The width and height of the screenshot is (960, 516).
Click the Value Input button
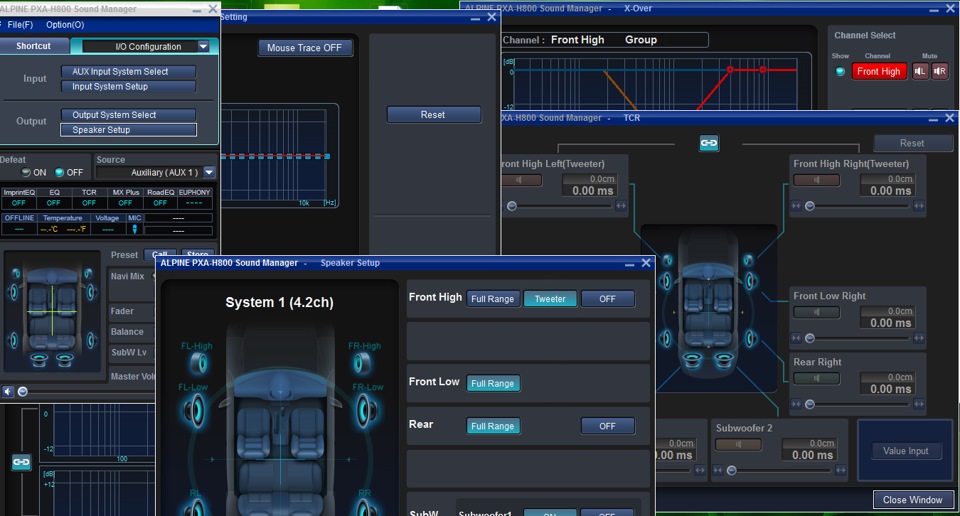[x=906, y=451]
